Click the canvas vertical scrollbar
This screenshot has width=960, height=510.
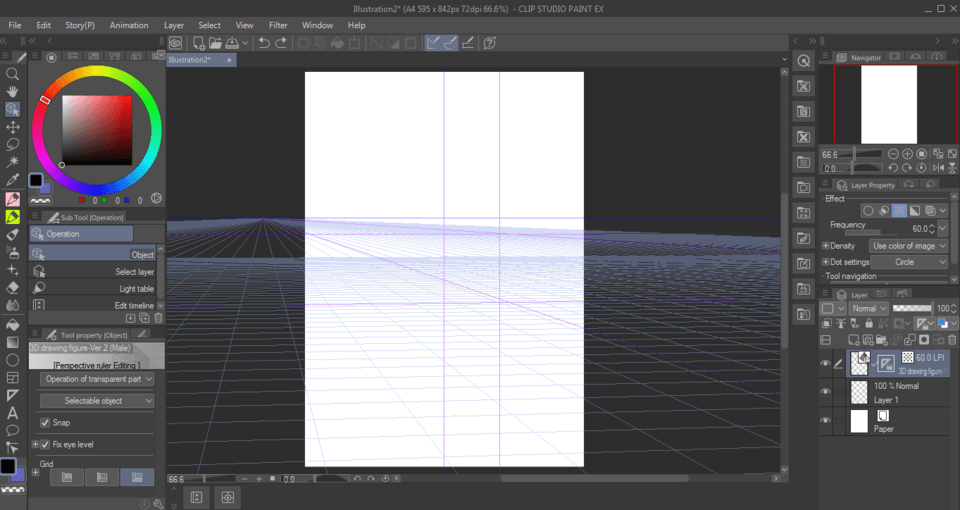click(x=784, y=269)
